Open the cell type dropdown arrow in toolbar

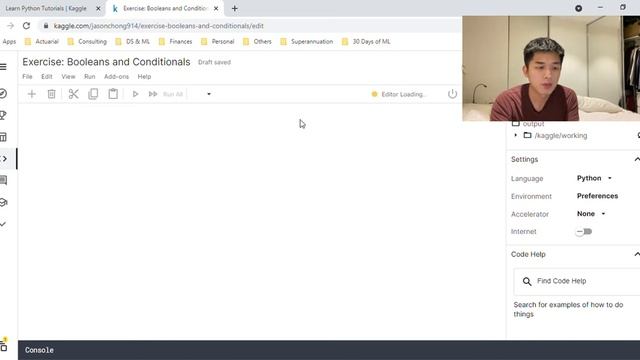pyautogui.click(x=209, y=94)
